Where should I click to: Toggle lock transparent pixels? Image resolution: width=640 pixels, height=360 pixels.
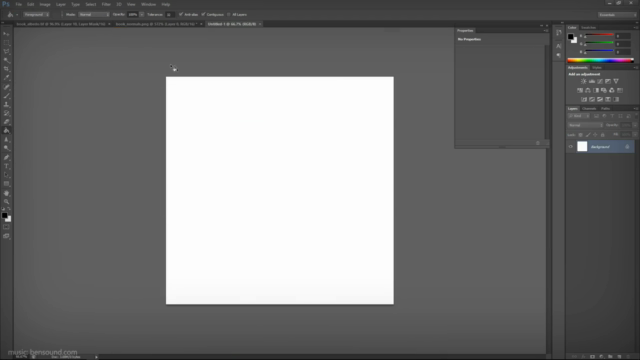click(x=580, y=135)
